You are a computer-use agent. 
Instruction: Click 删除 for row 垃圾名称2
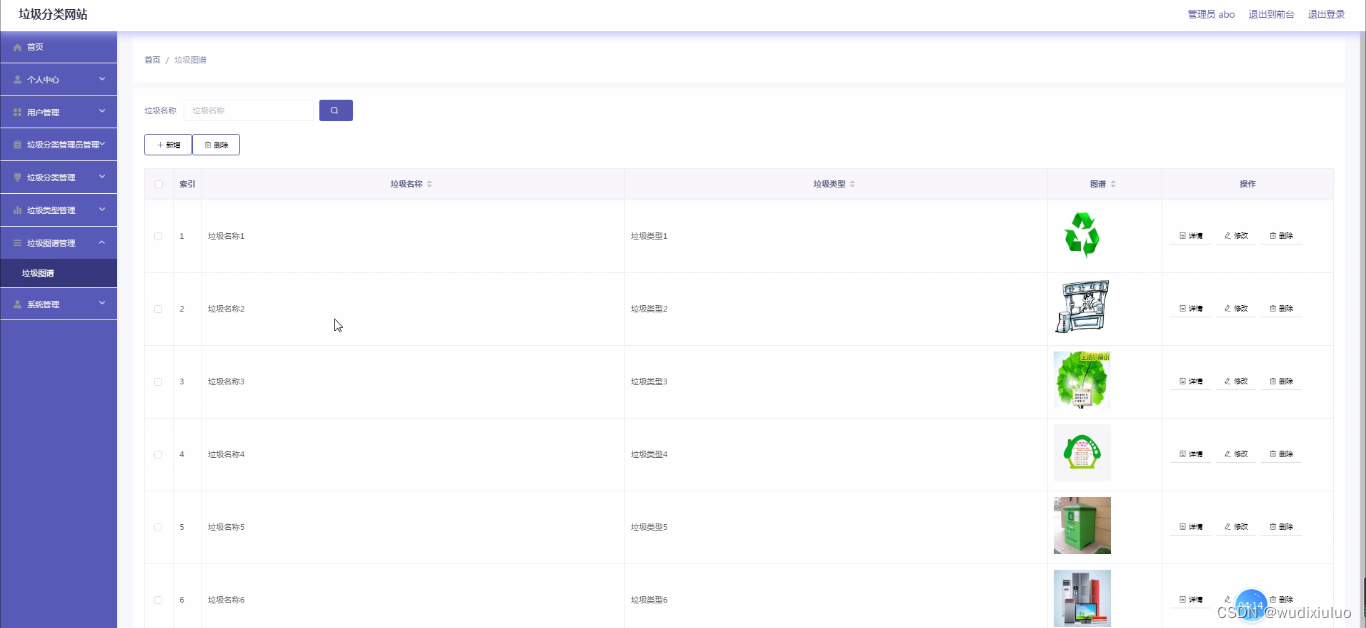(x=1281, y=309)
